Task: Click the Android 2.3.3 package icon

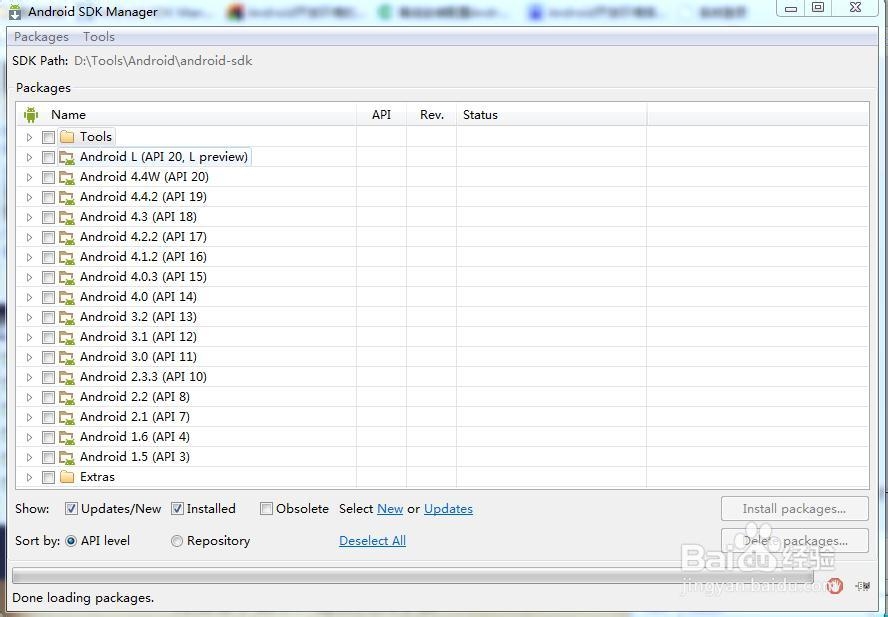Action: [x=67, y=377]
